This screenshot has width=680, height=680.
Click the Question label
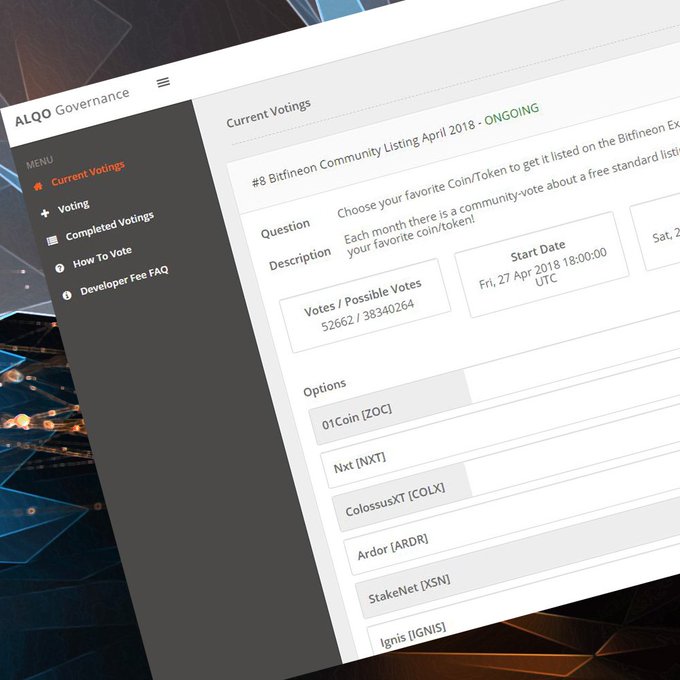click(x=285, y=229)
